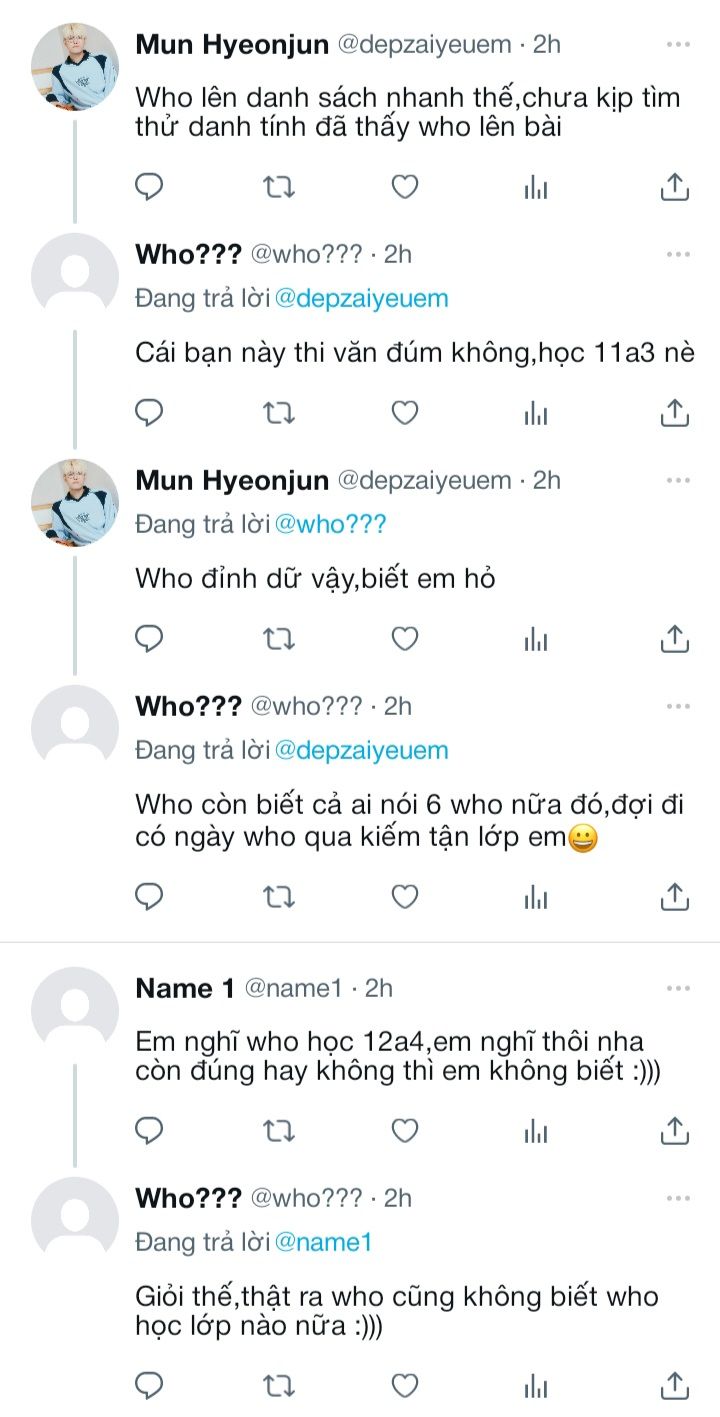Open more options on Name 1's tweet
This screenshot has width=720, height=1417.
(x=678, y=989)
